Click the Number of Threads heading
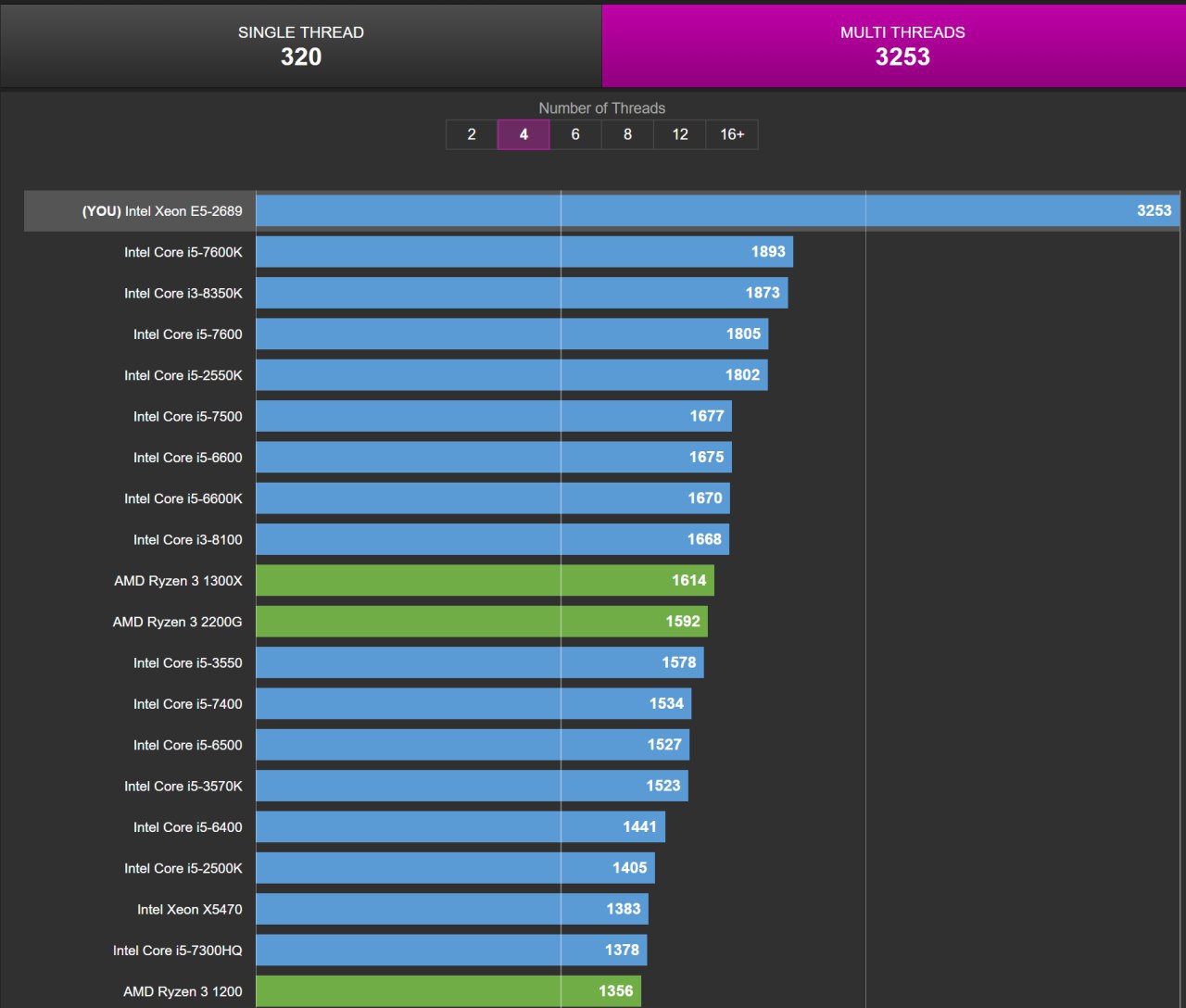This screenshot has width=1186, height=1008. click(x=602, y=108)
